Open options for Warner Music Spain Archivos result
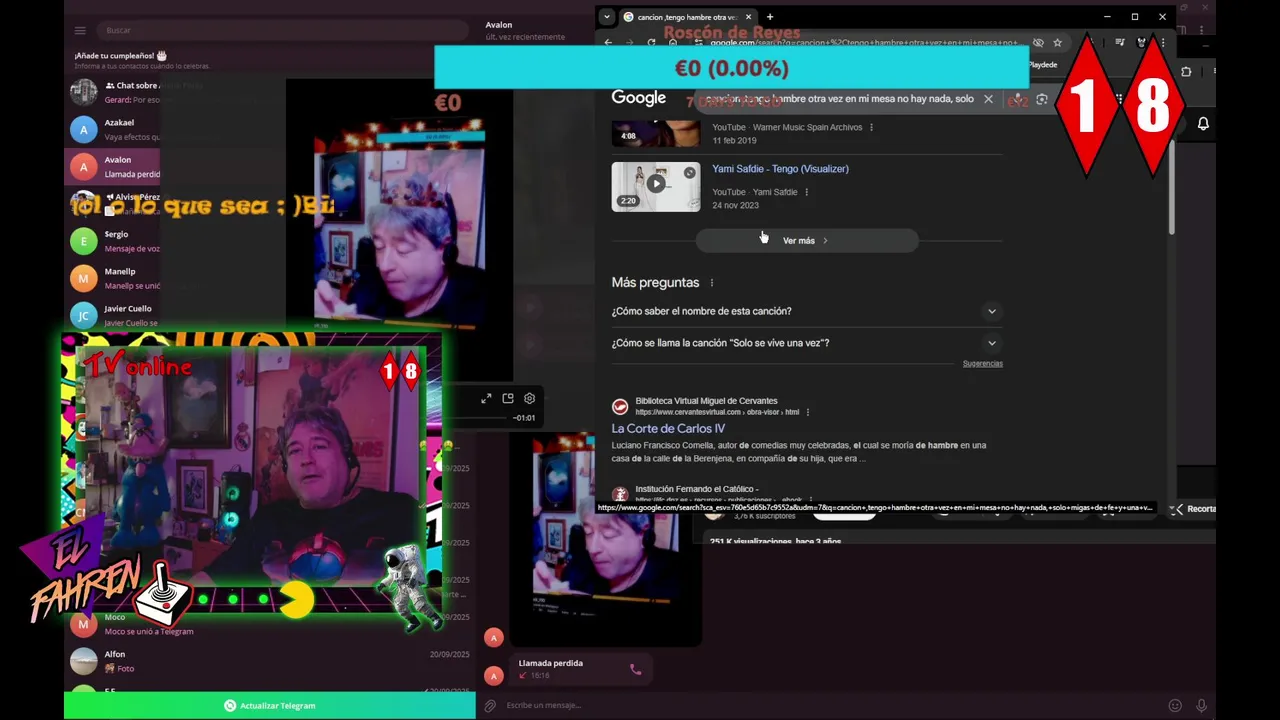Image resolution: width=1280 pixels, height=720 pixels. [x=872, y=128]
